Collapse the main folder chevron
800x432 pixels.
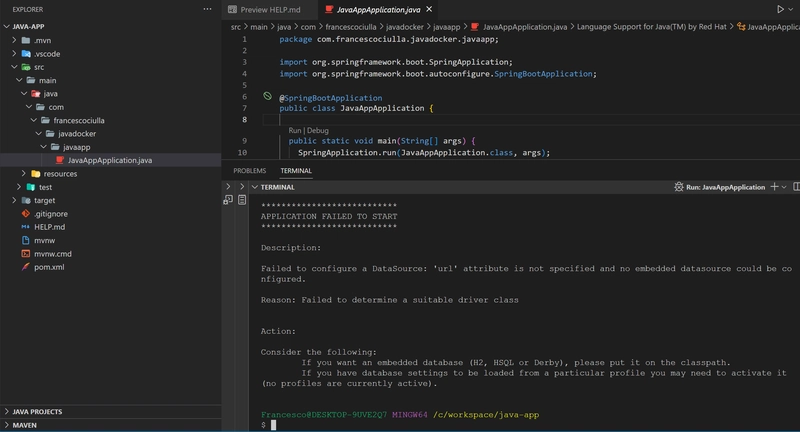[19, 80]
